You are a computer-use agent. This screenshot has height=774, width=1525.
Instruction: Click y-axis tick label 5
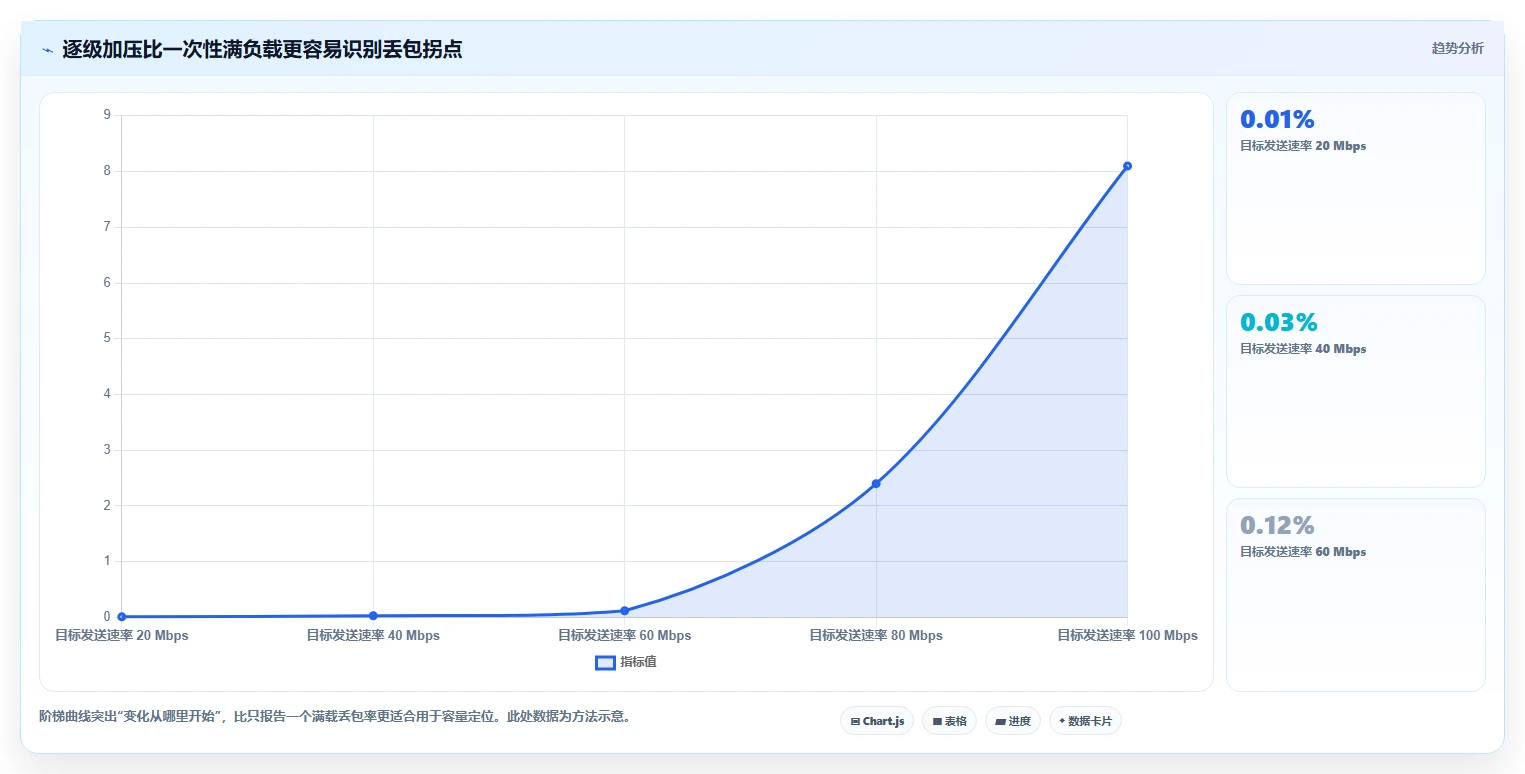(x=107, y=338)
